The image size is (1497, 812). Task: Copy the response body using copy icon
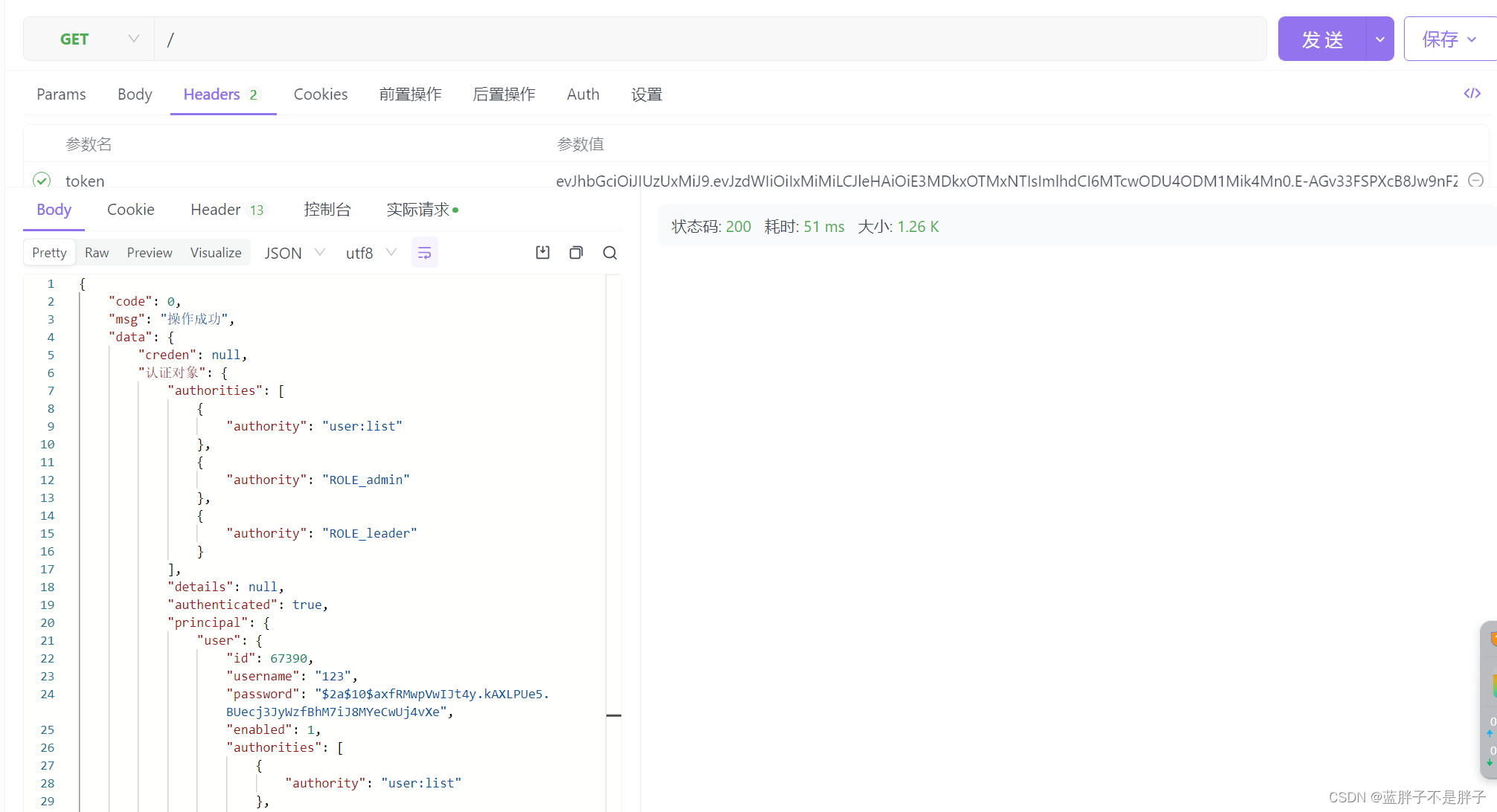(x=576, y=253)
